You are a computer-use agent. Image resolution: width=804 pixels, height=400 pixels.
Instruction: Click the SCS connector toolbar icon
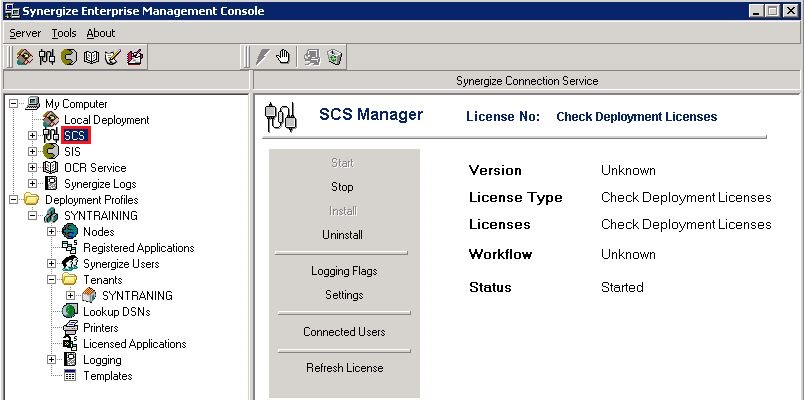pos(47,57)
